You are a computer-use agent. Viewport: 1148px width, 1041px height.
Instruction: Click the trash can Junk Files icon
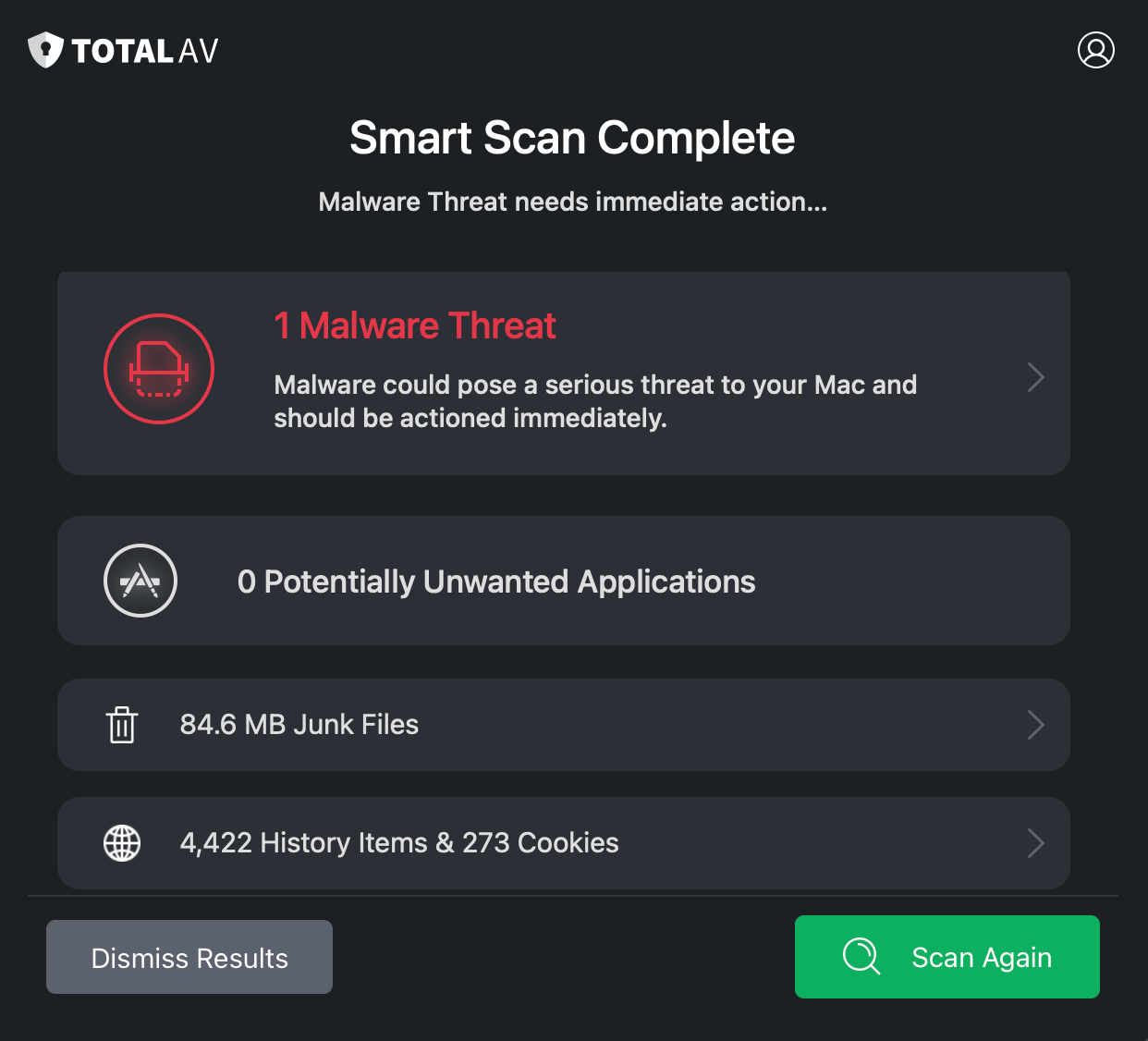click(x=122, y=725)
